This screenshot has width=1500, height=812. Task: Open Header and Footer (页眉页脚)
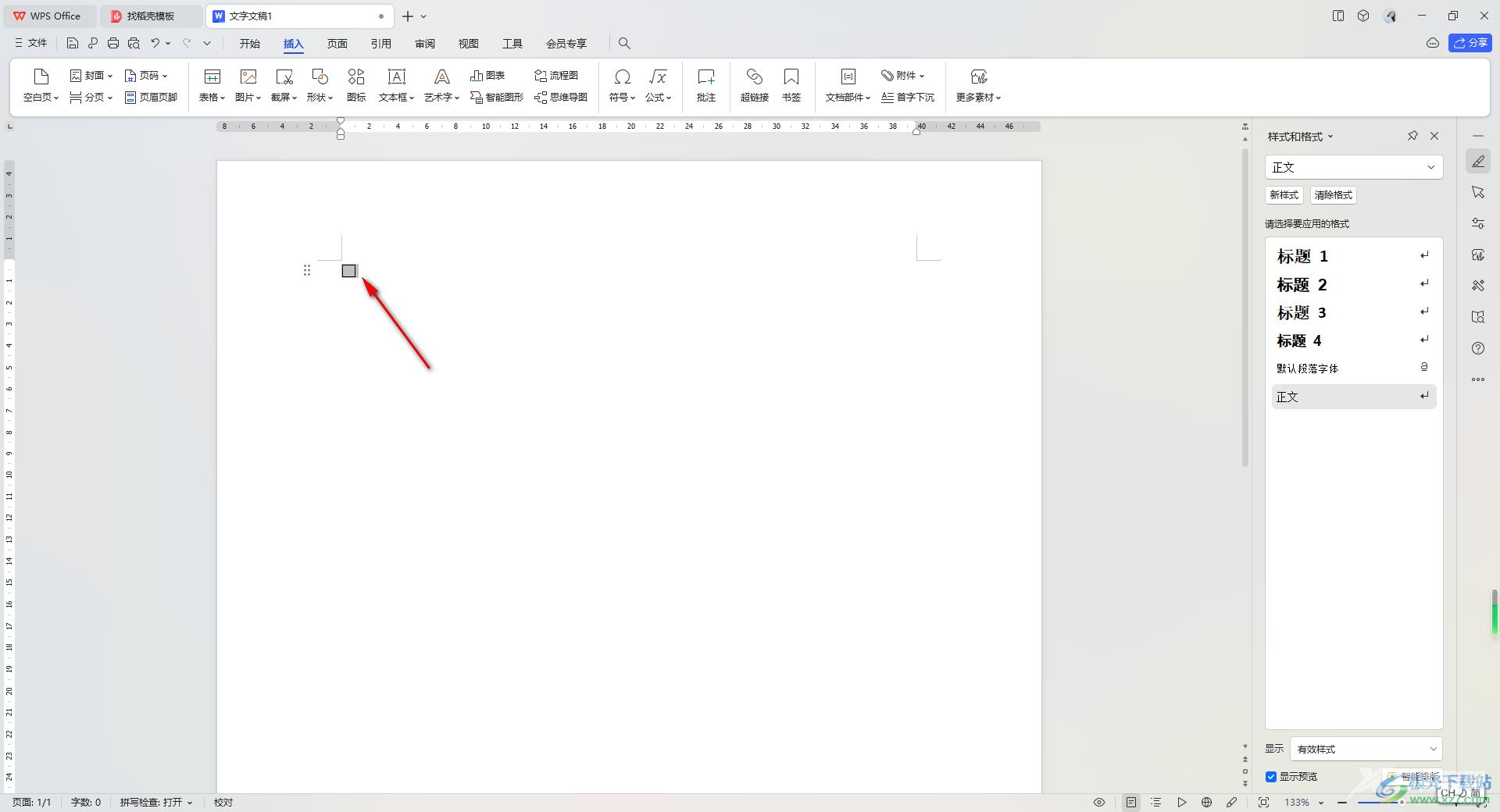point(152,98)
